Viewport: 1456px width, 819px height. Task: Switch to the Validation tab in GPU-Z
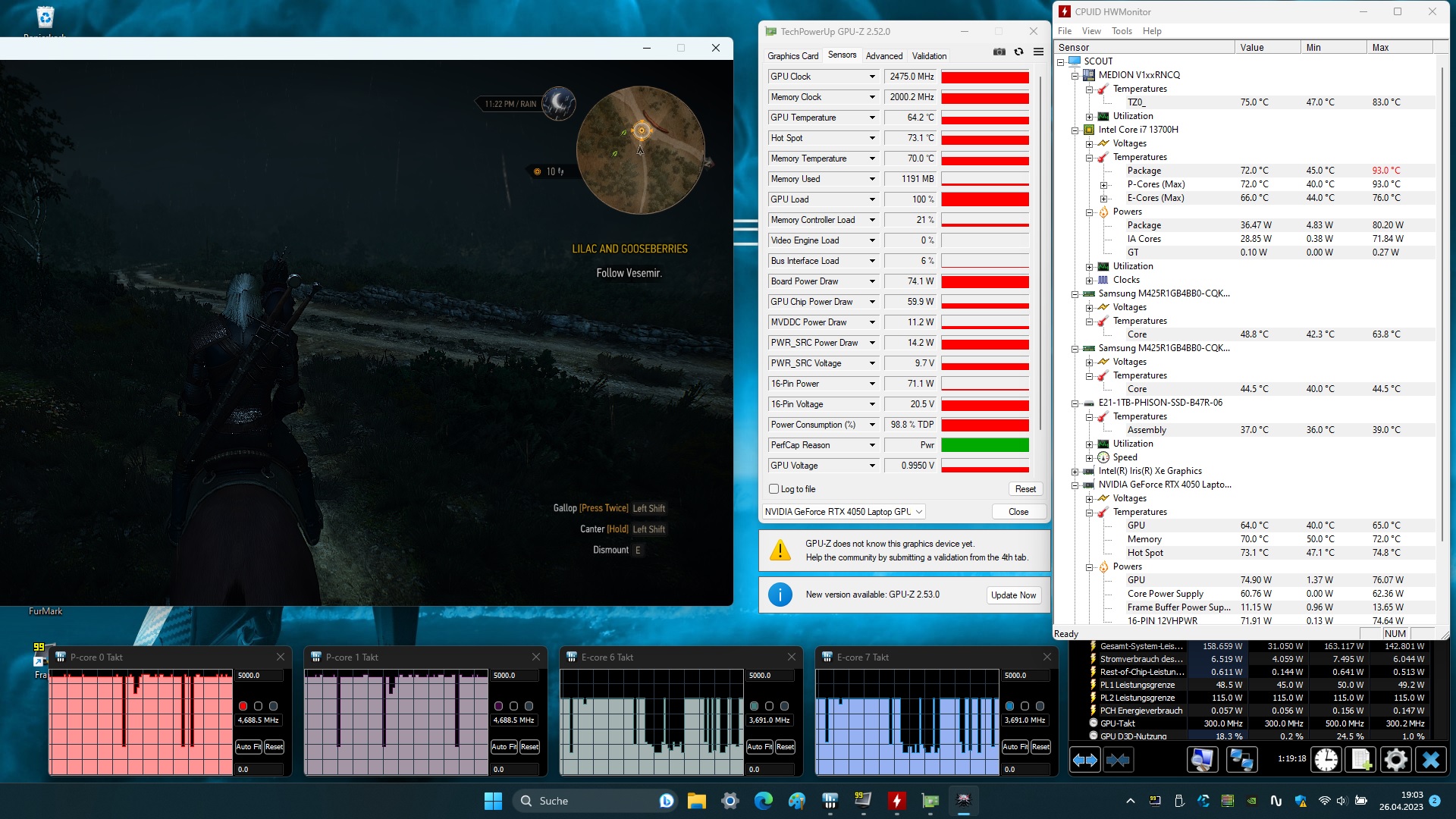929,56
